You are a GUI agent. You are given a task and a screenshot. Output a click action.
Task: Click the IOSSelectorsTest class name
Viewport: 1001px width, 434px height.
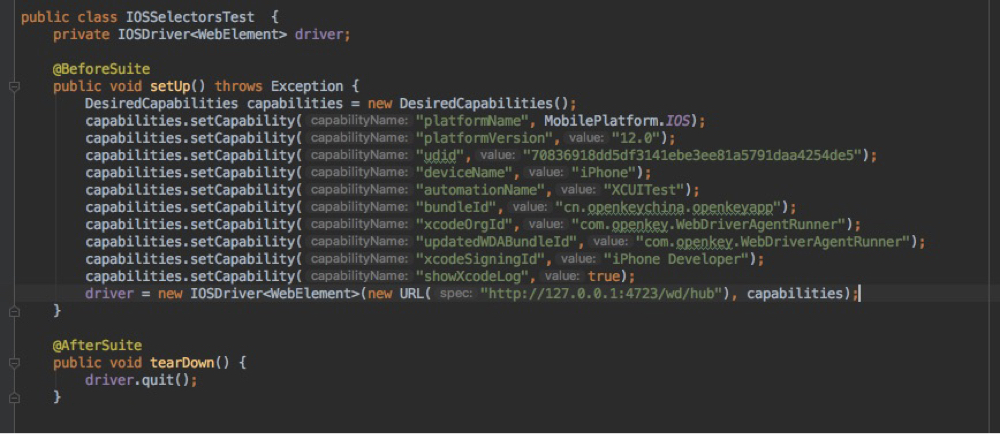point(190,17)
